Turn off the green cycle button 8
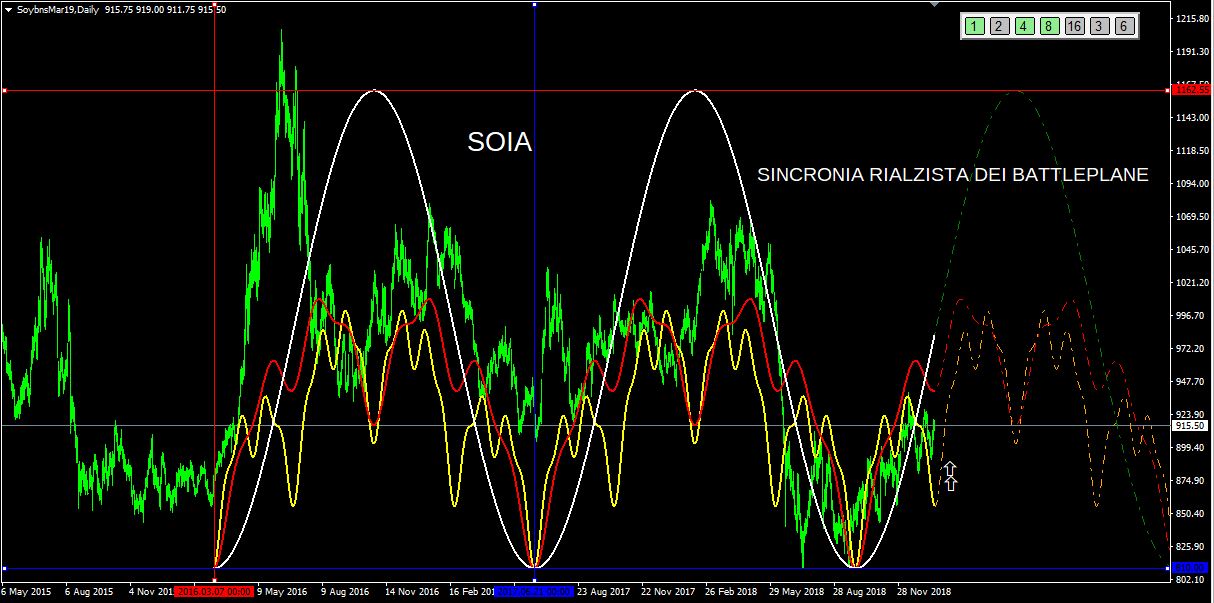Screen dimensions: 1214x603 [1048, 27]
